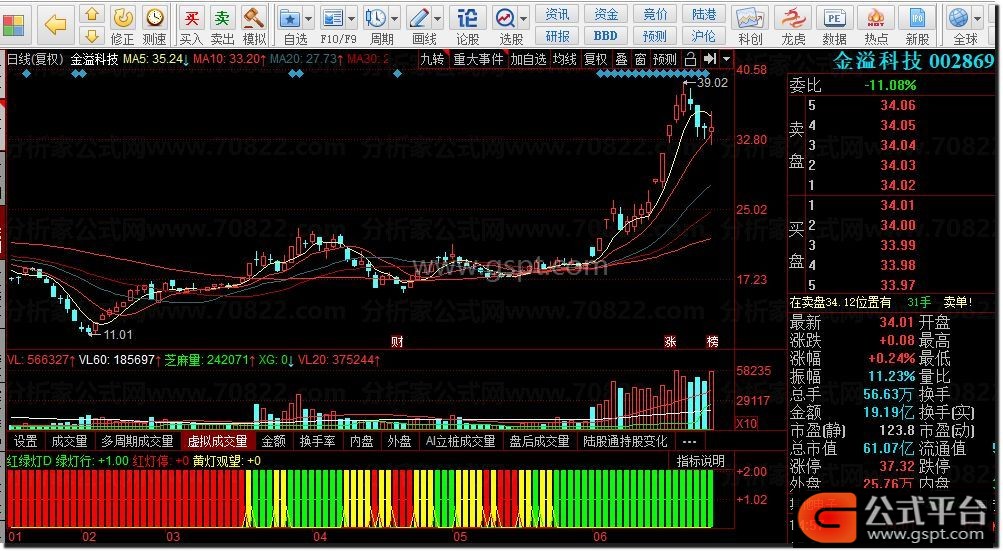Click the 财 marker on the chart
Image resolution: width=1003 pixels, height=551 pixels.
tap(397, 342)
